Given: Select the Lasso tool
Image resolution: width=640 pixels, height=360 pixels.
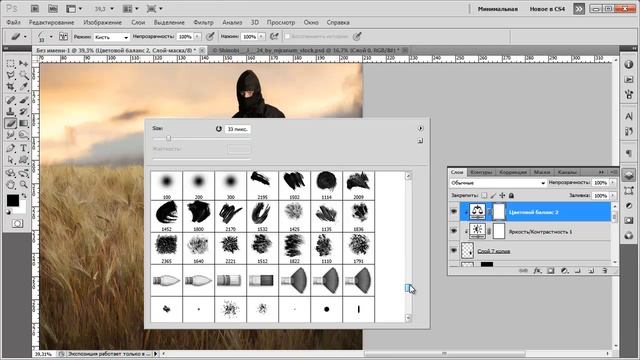Looking at the screenshot, I should tap(11, 75).
